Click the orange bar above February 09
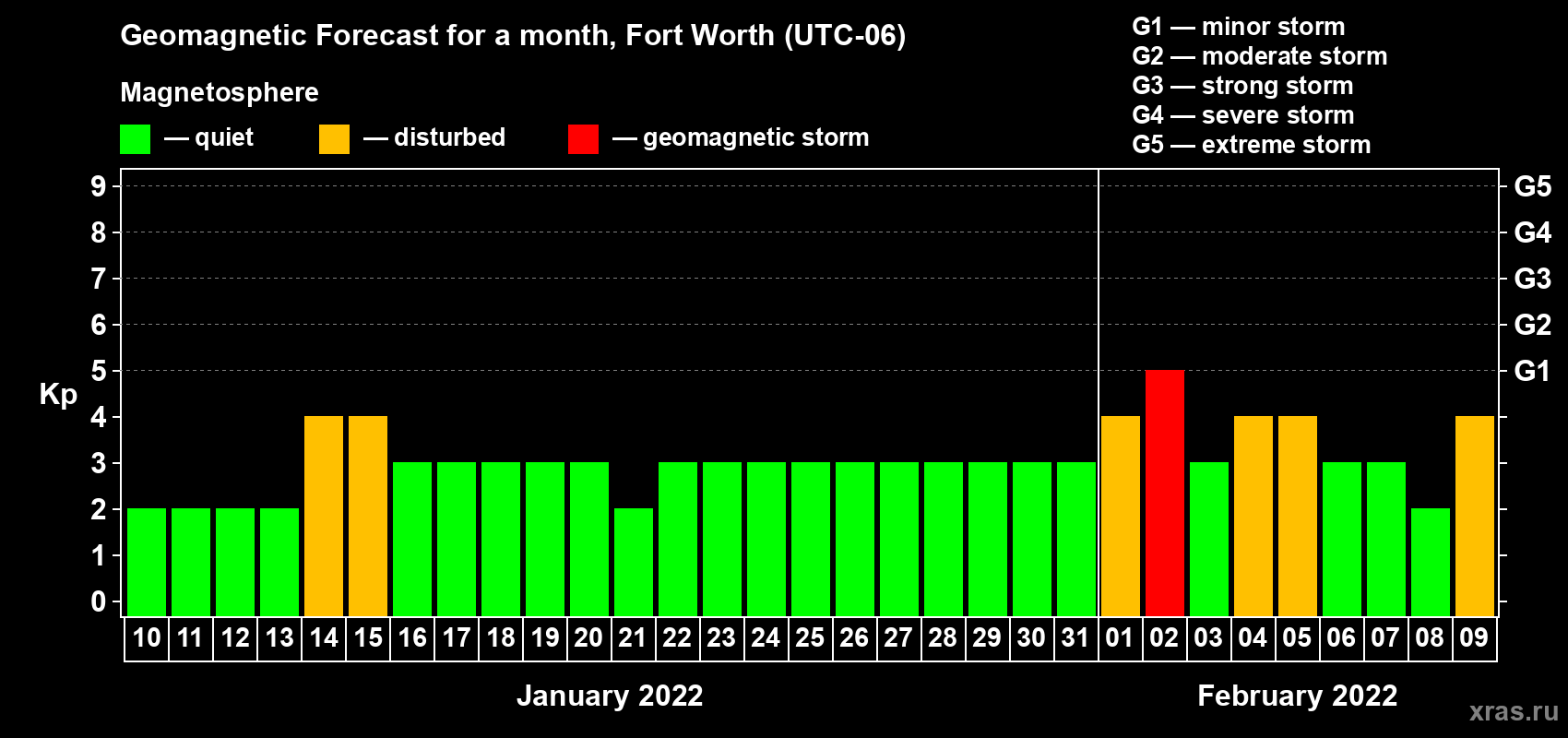 click(1474, 516)
